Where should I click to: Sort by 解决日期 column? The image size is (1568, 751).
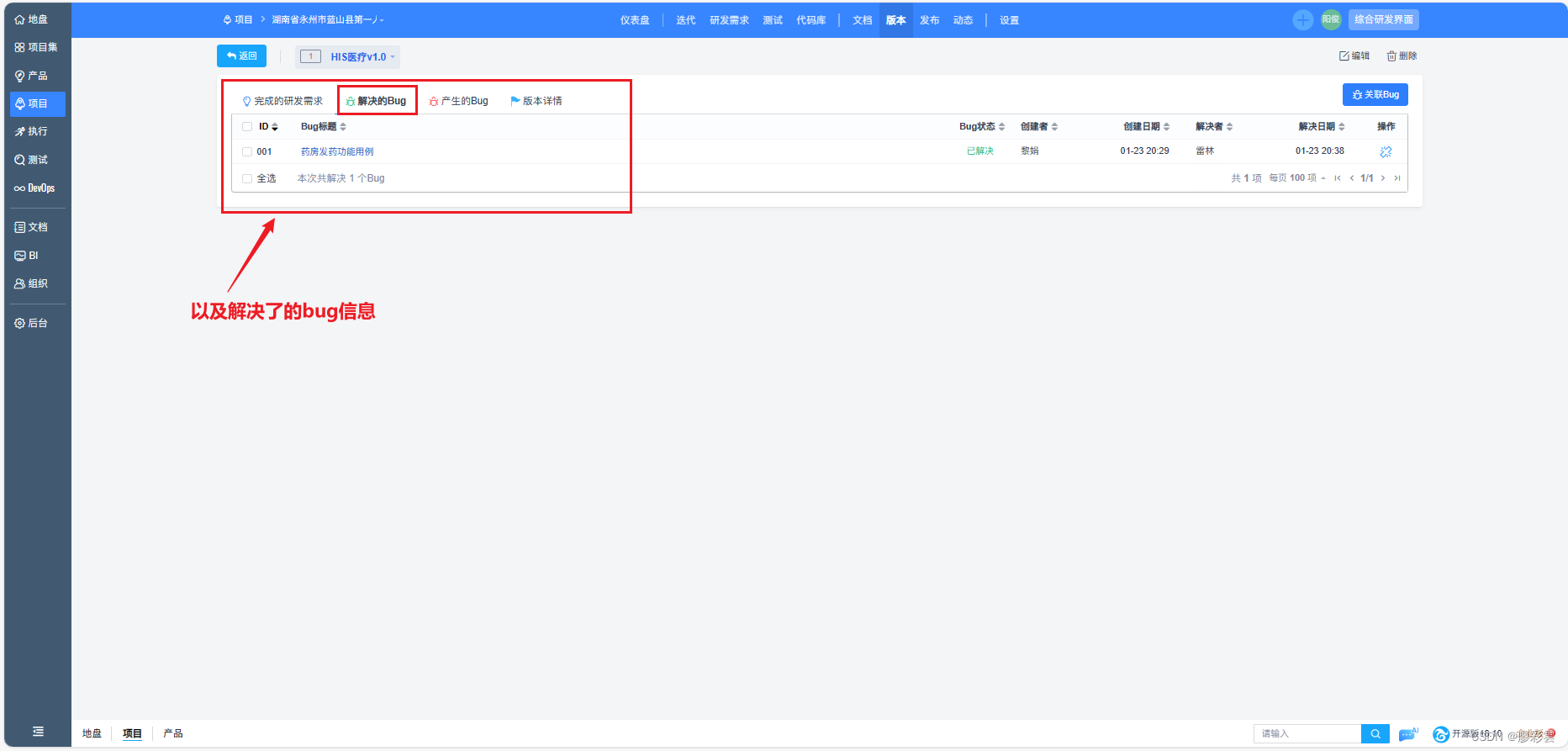pos(1322,127)
